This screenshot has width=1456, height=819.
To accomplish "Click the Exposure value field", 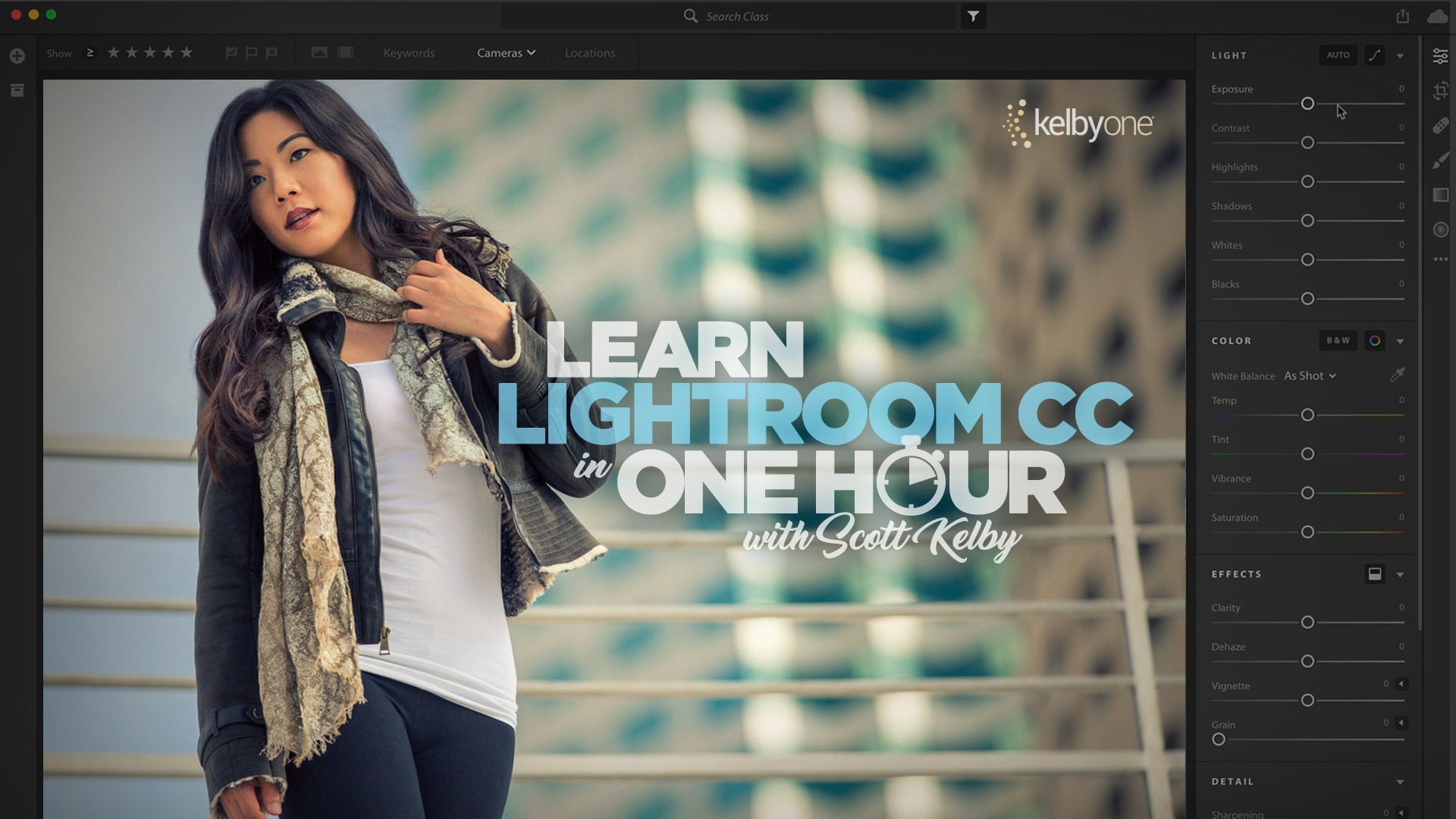I will coord(1401,89).
